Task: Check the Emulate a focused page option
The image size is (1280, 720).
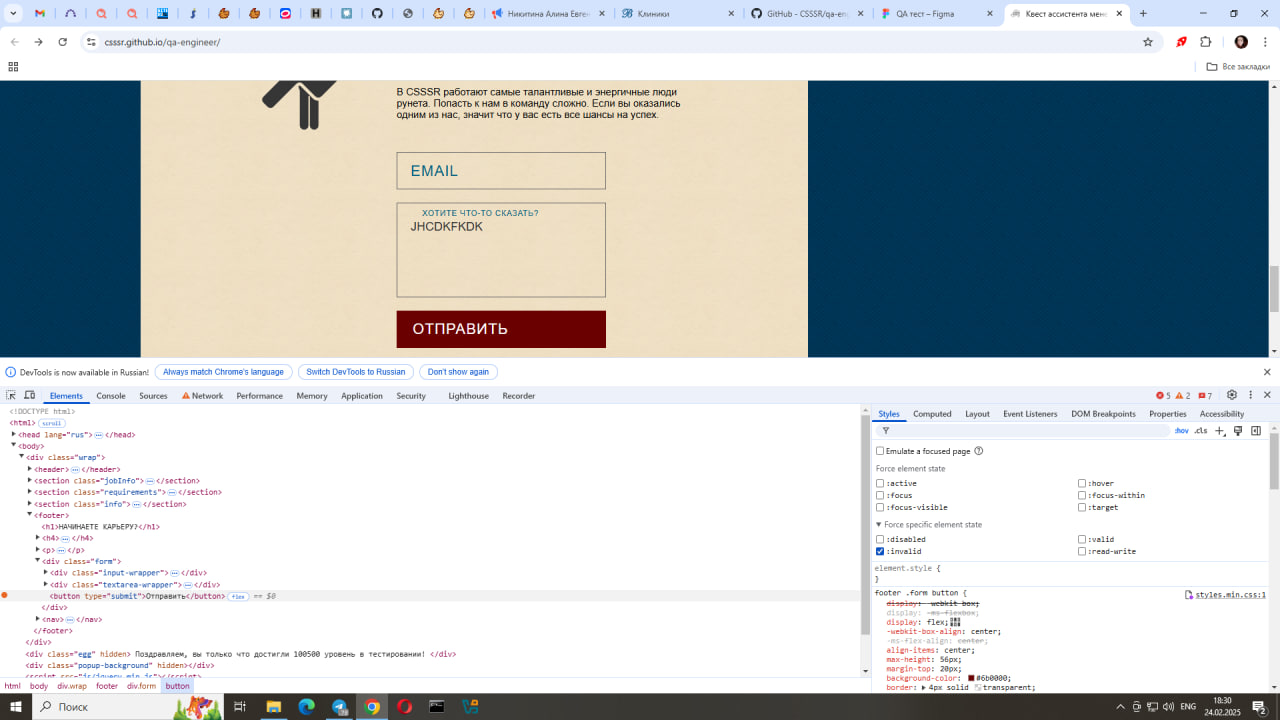Action: [x=880, y=451]
